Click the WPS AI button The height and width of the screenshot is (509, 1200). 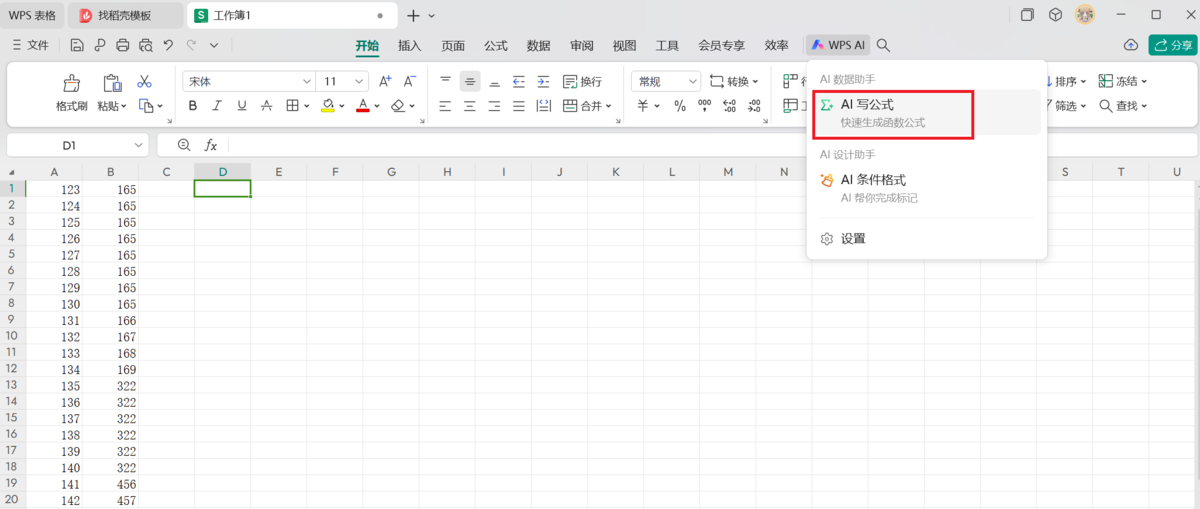coord(839,45)
